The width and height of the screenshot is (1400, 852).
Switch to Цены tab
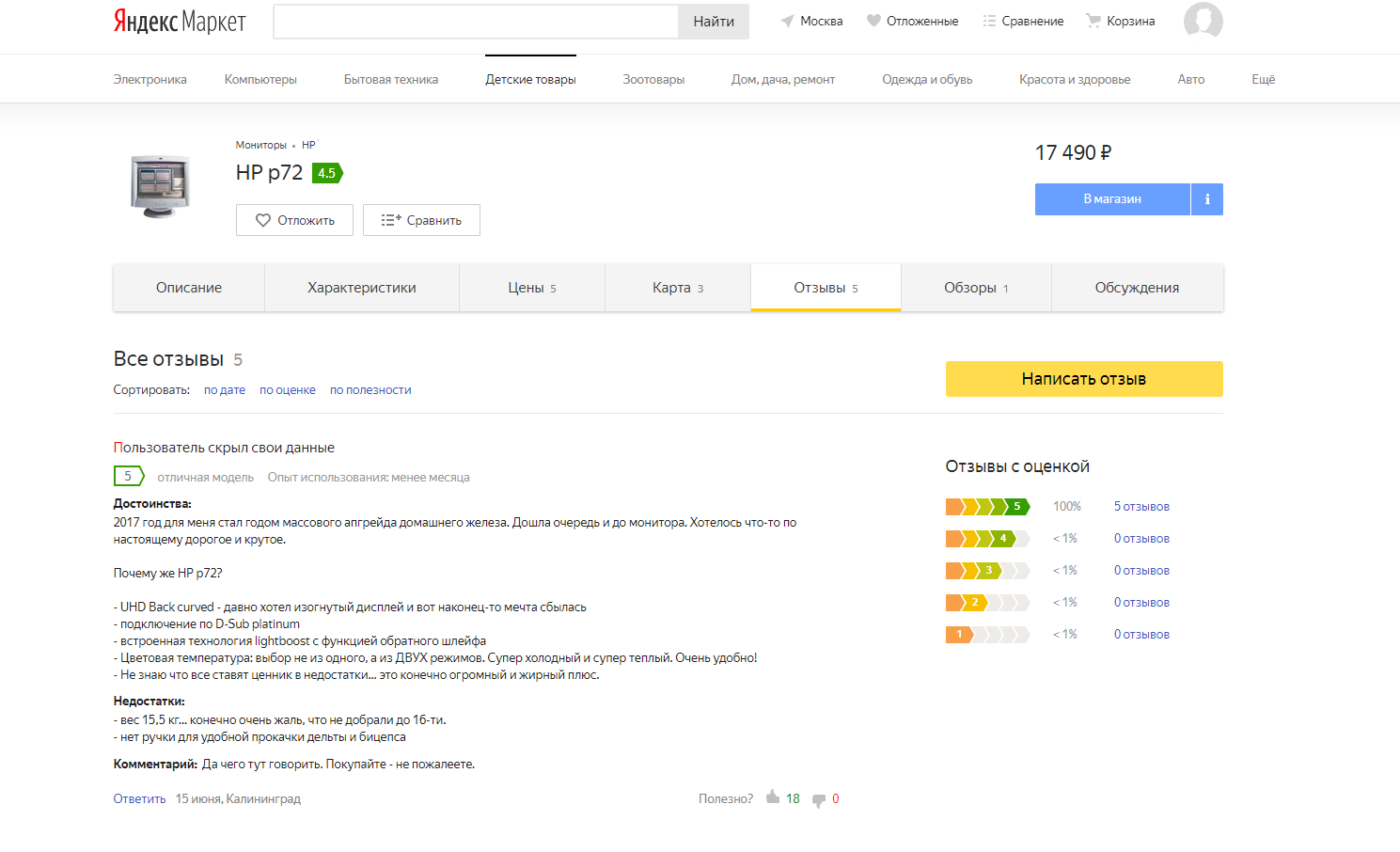click(x=532, y=288)
